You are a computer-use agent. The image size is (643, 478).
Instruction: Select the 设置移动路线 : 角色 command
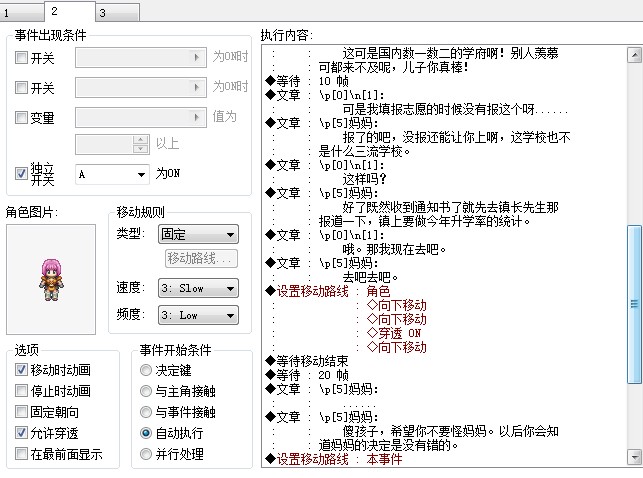[x=328, y=291]
